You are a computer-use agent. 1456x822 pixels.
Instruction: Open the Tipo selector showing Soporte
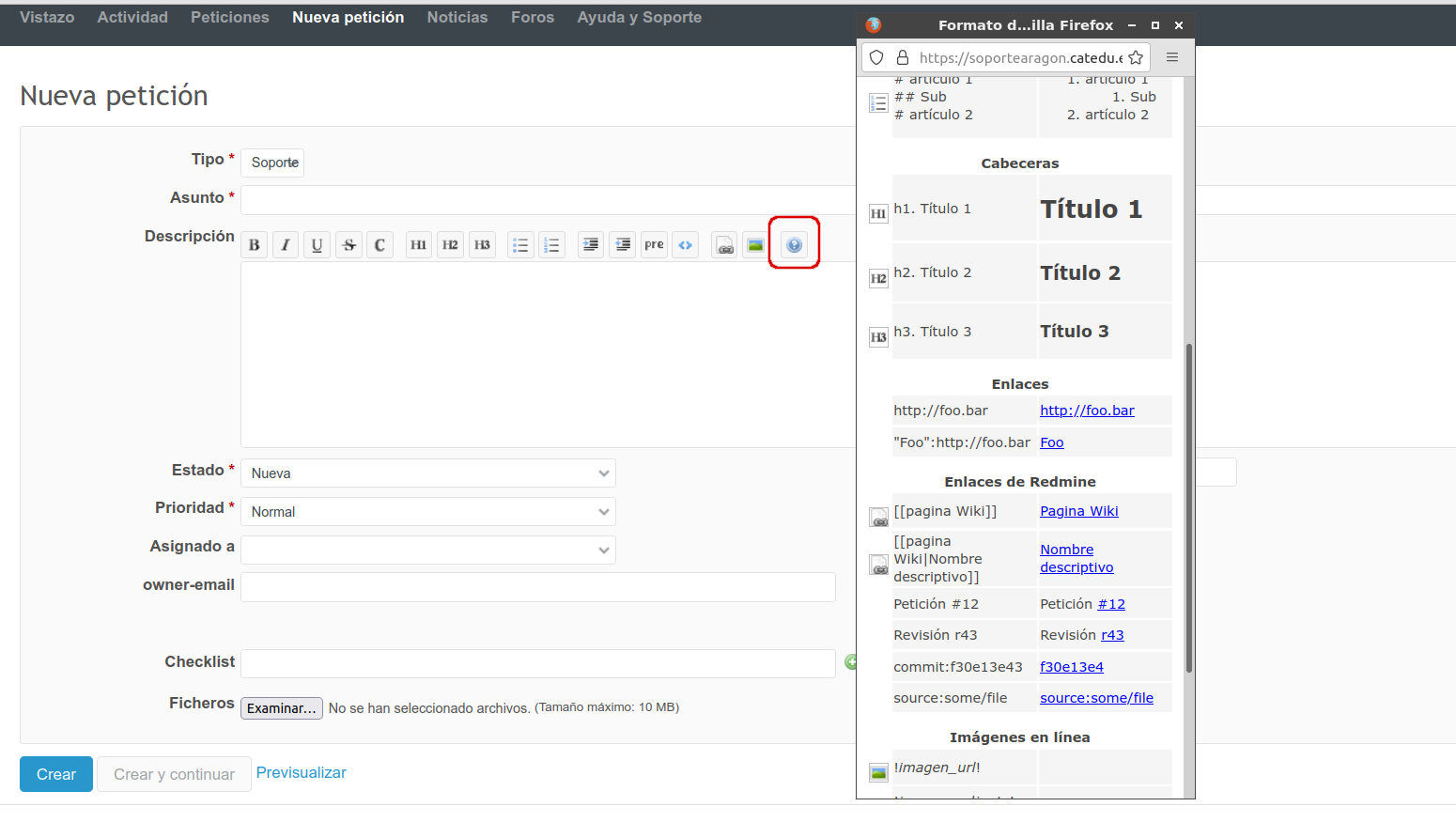(x=272, y=163)
